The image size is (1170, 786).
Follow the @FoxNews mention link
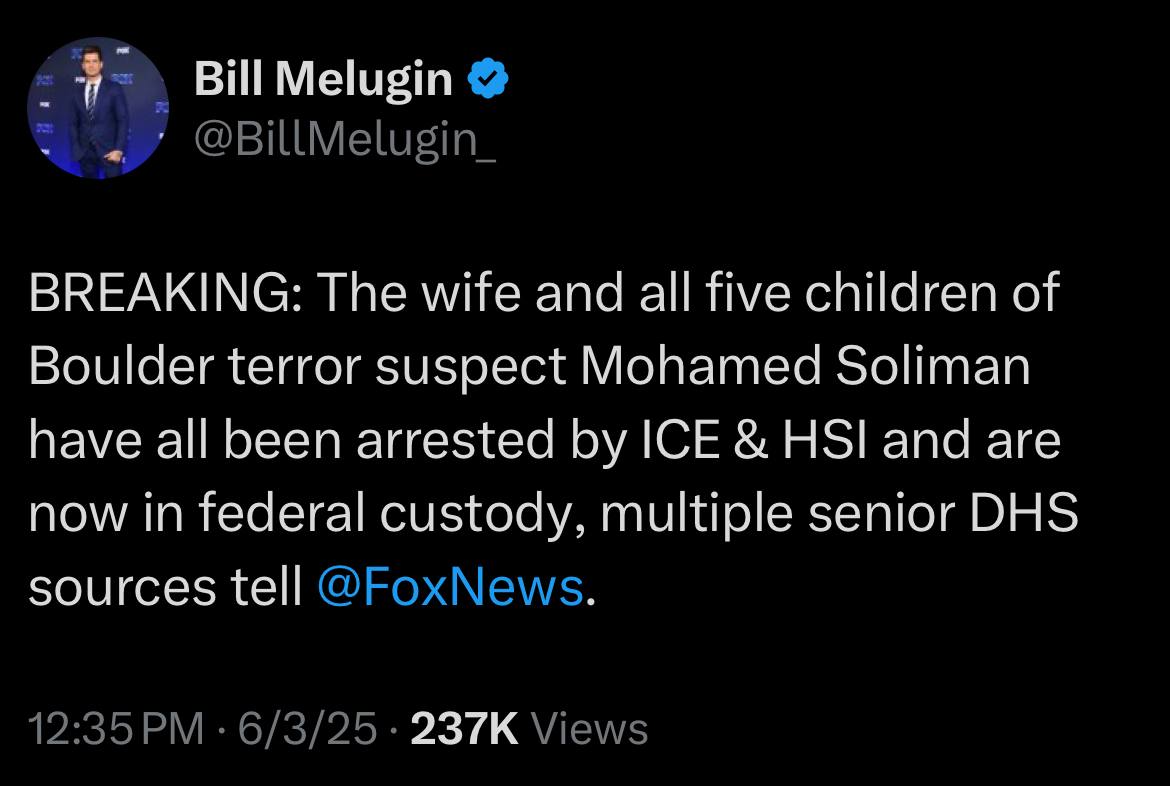point(450,587)
